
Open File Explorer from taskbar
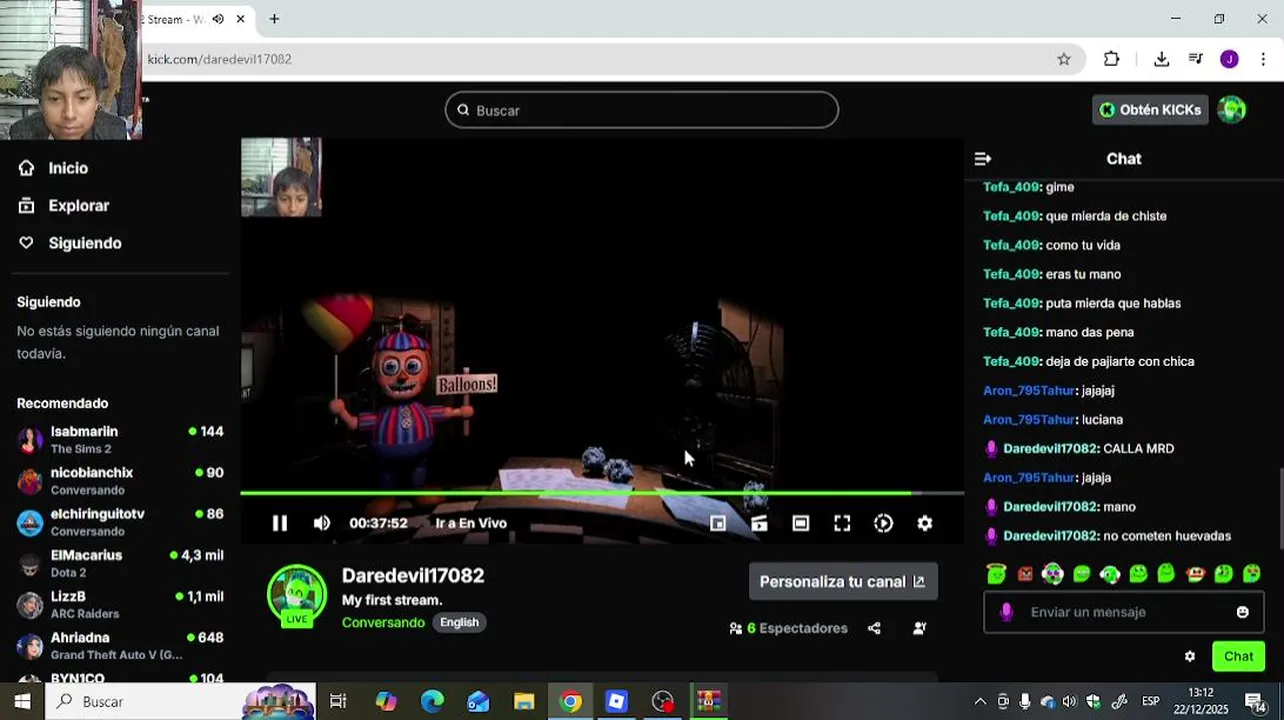pyautogui.click(x=524, y=702)
